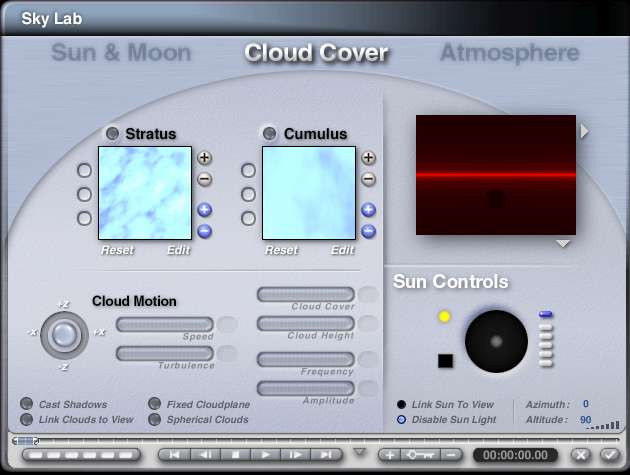Step forward one frame
The width and height of the screenshot is (630, 475).
(x=296, y=455)
